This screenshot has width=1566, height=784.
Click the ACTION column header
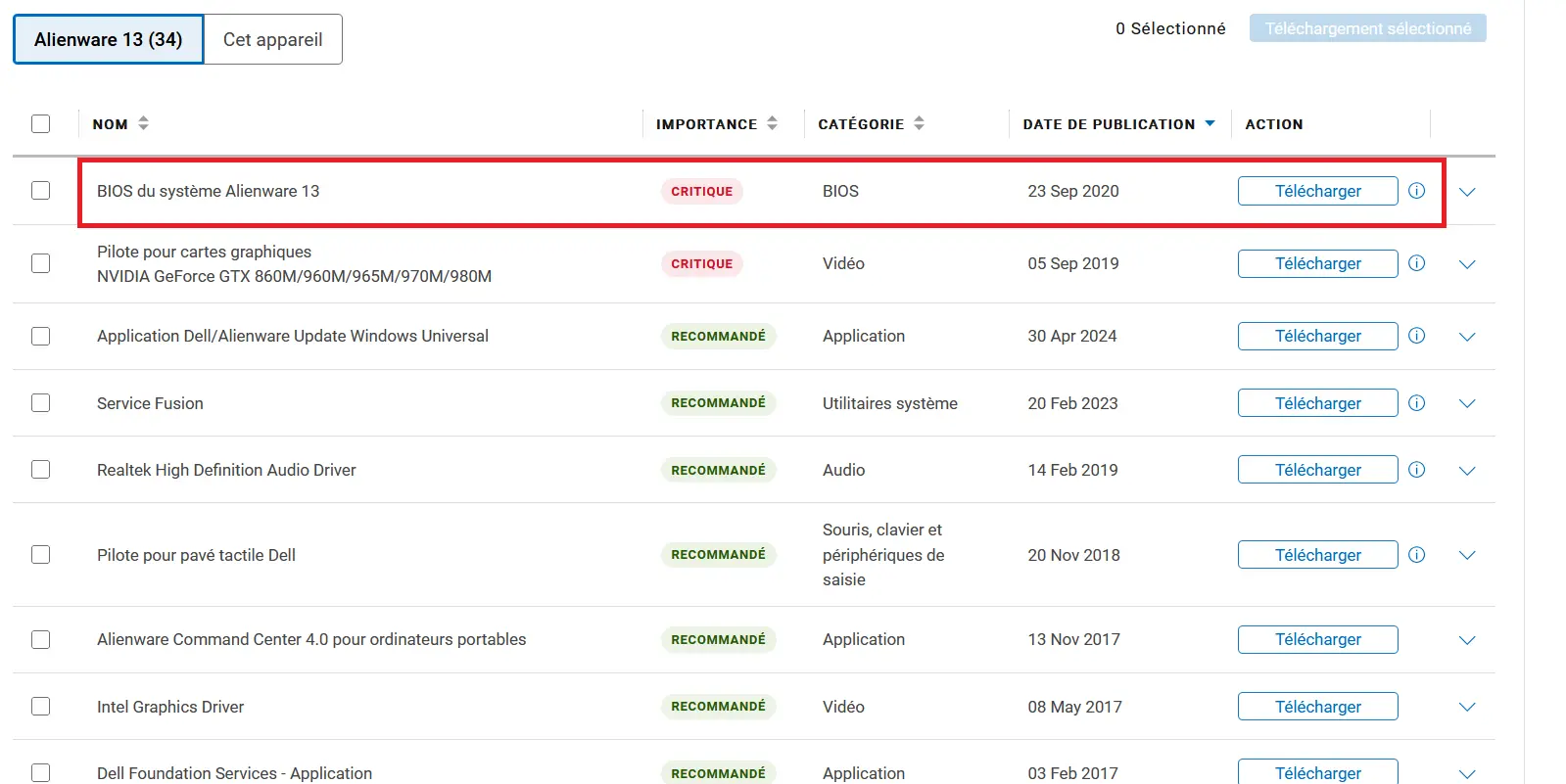click(x=1274, y=124)
